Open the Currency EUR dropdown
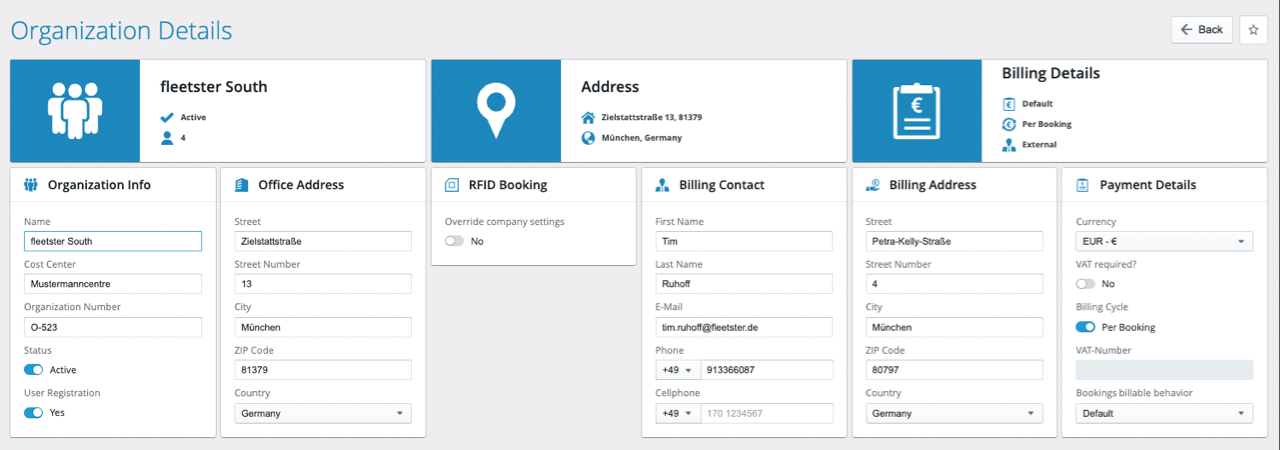1280x450 pixels. click(x=1164, y=241)
